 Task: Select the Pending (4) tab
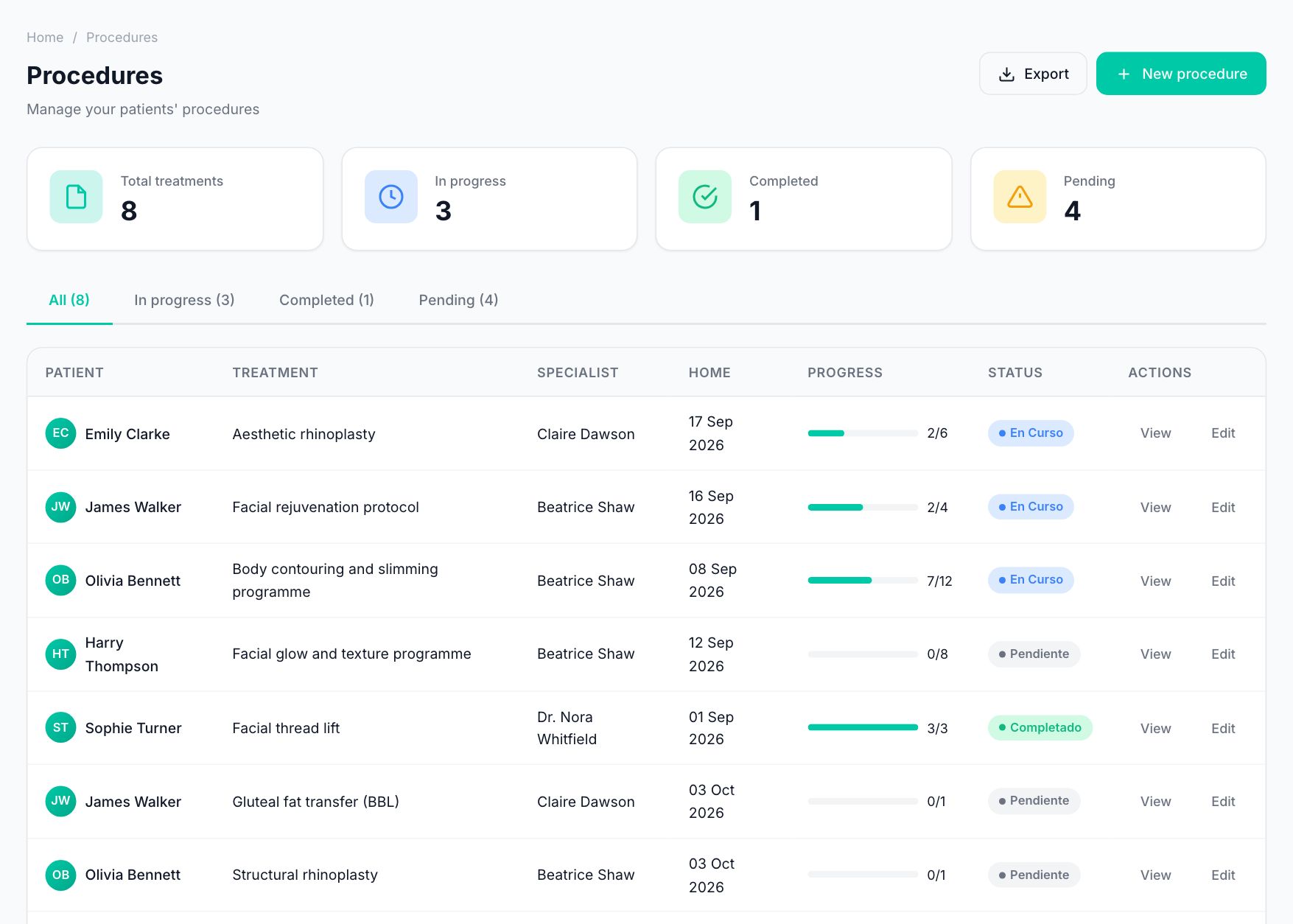458,300
